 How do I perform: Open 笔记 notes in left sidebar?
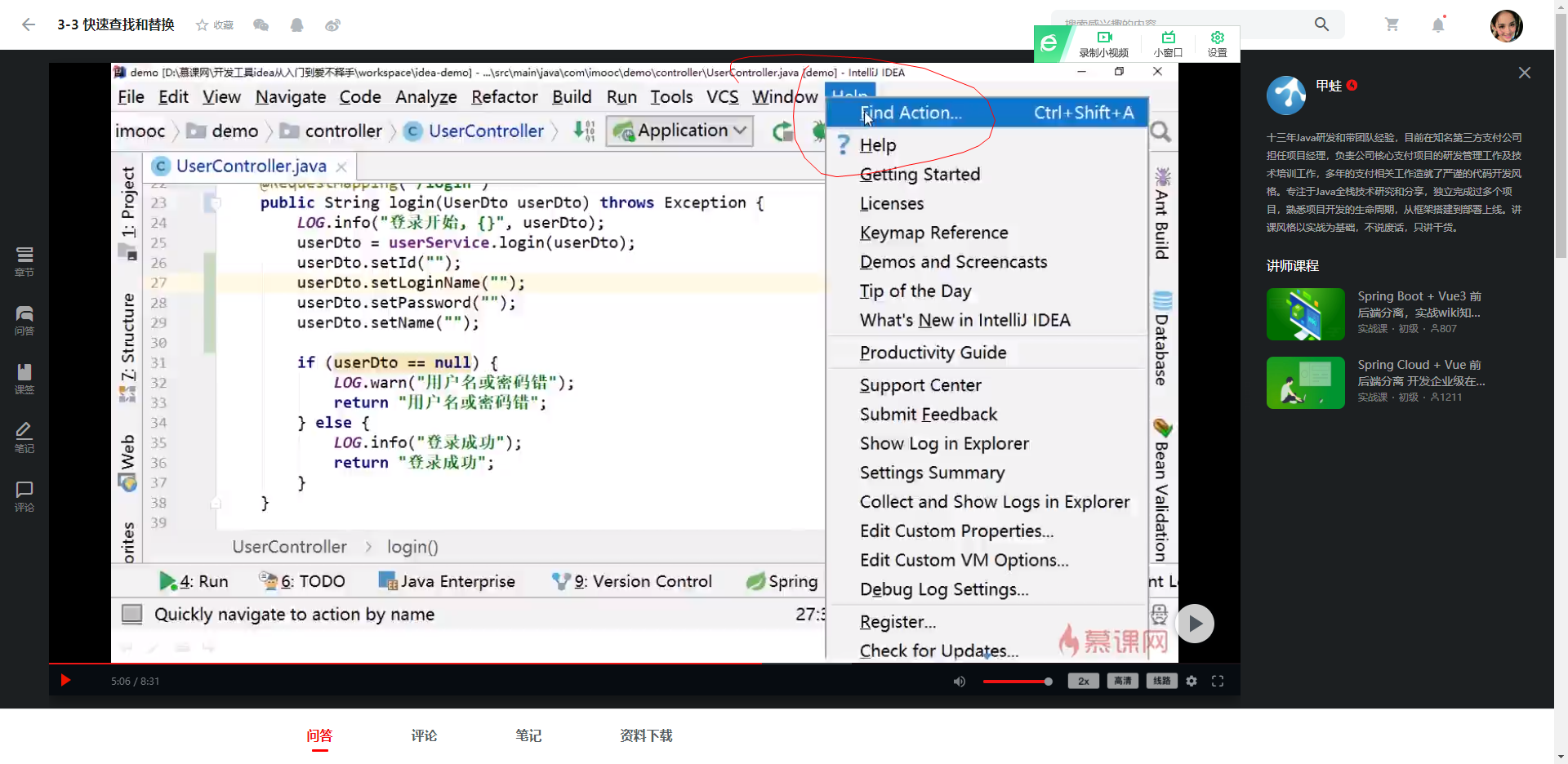24,438
